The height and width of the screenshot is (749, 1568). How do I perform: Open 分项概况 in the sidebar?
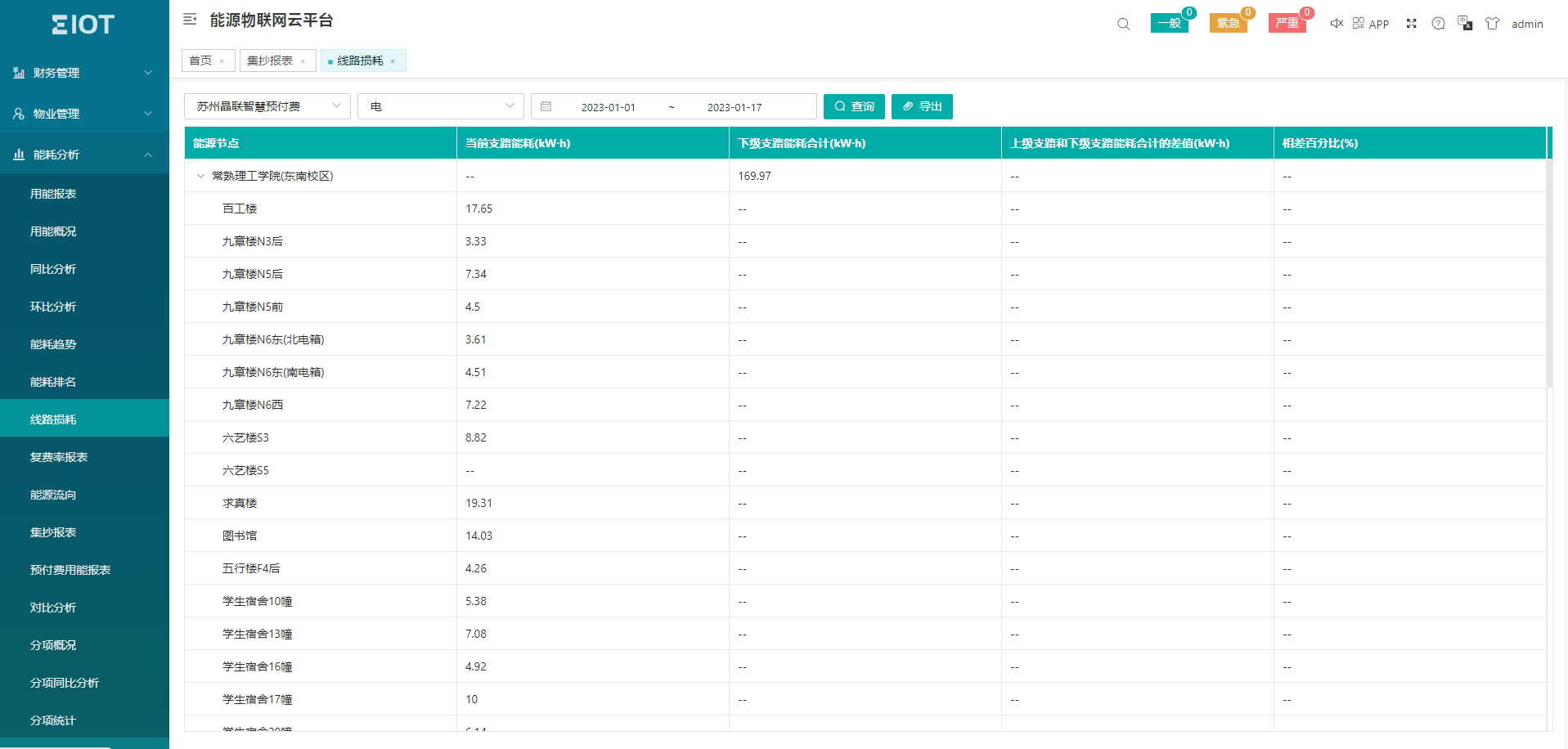pos(85,645)
